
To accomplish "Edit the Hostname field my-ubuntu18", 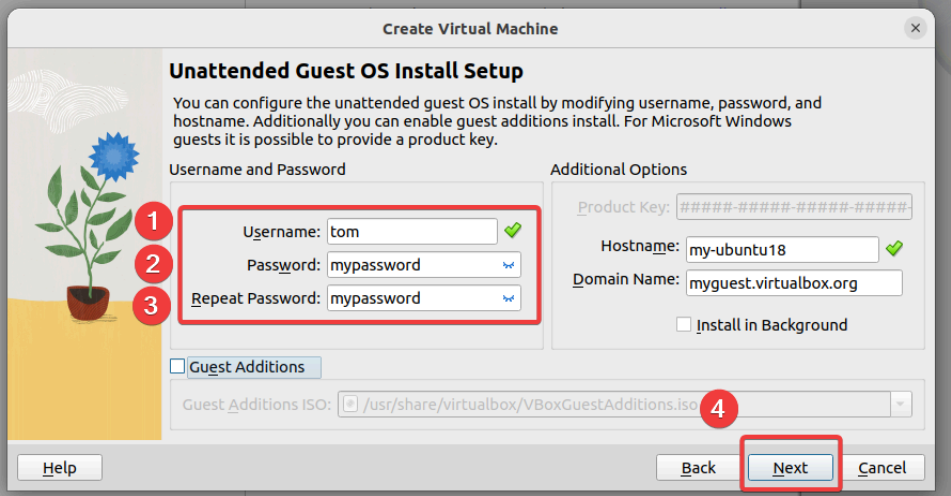I will click(x=782, y=249).
